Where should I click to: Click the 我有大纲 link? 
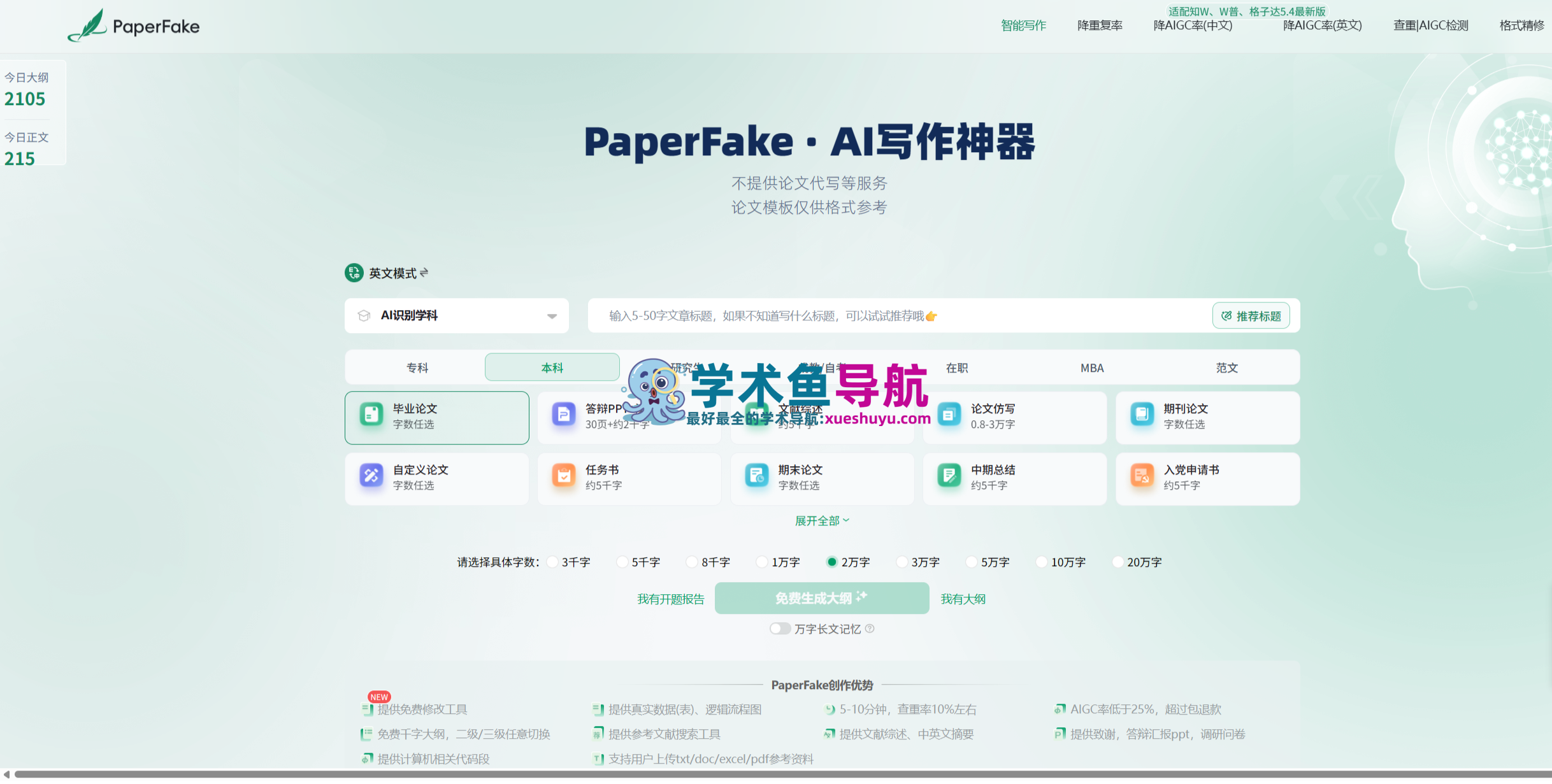[x=963, y=599]
